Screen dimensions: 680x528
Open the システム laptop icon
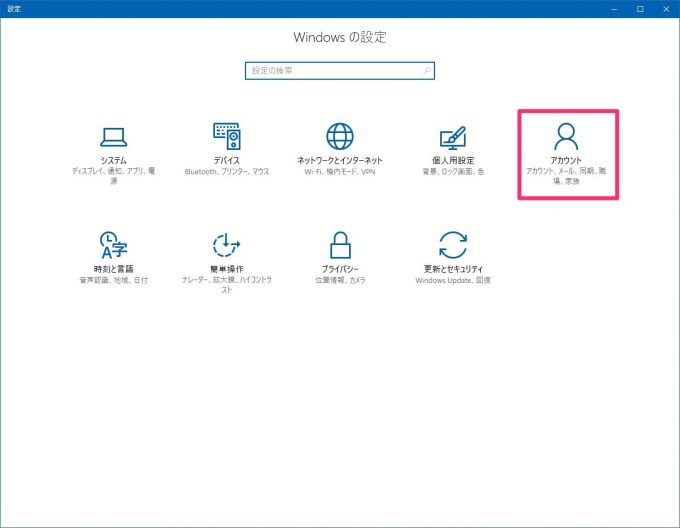(114, 137)
